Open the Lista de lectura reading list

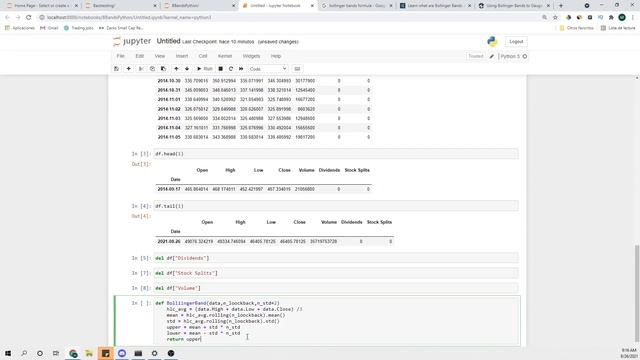pyautogui.click(x=618, y=28)
